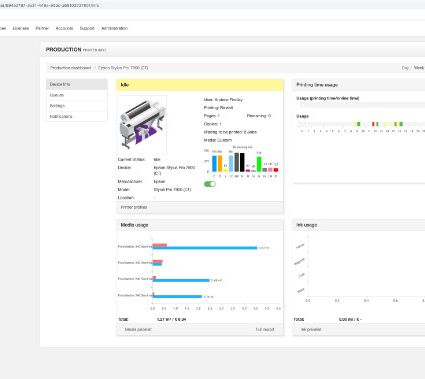Click the 'Usage (printing time/online time)' label

click(328, 98)
